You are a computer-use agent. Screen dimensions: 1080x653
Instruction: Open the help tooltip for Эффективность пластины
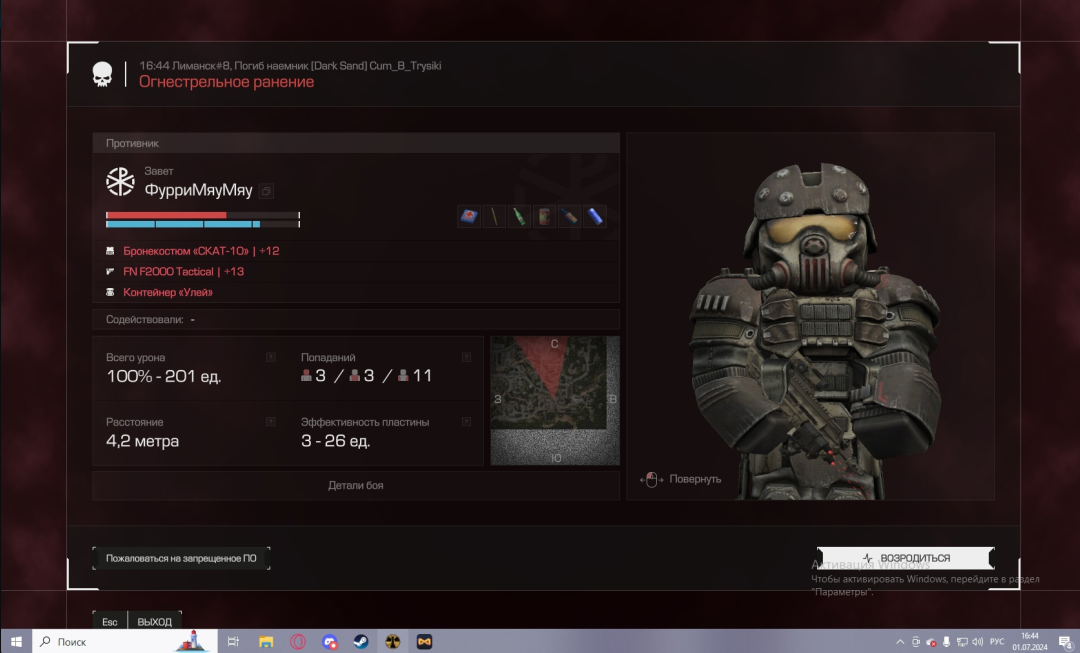coord(466,422)
